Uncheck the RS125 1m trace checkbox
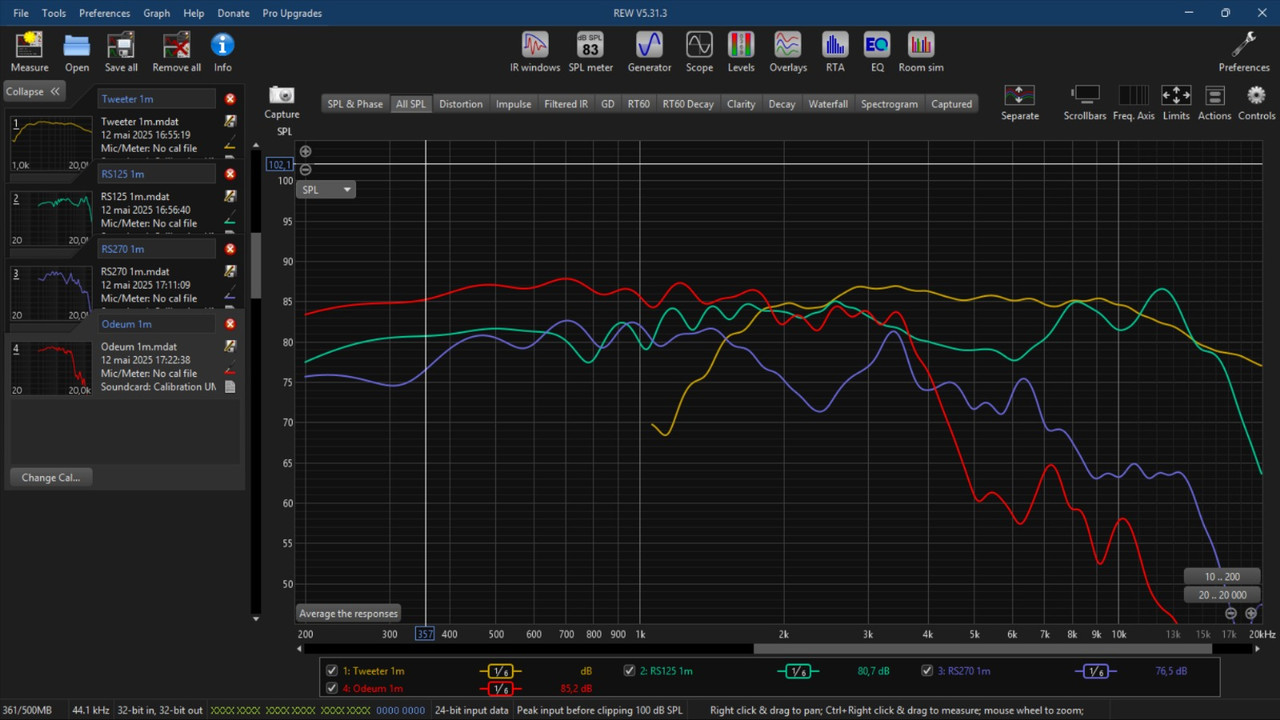Viewport: 1280px width, 720px height. [x=629, y=671]
